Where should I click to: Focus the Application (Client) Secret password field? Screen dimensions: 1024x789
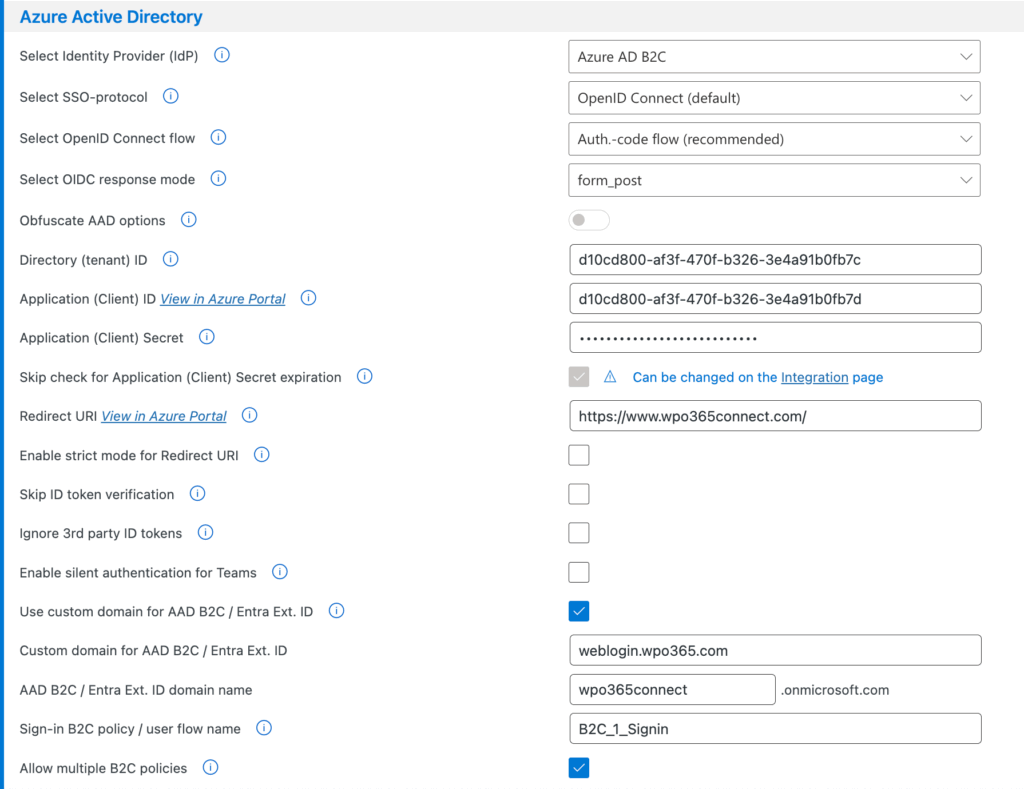pos(775,338)
